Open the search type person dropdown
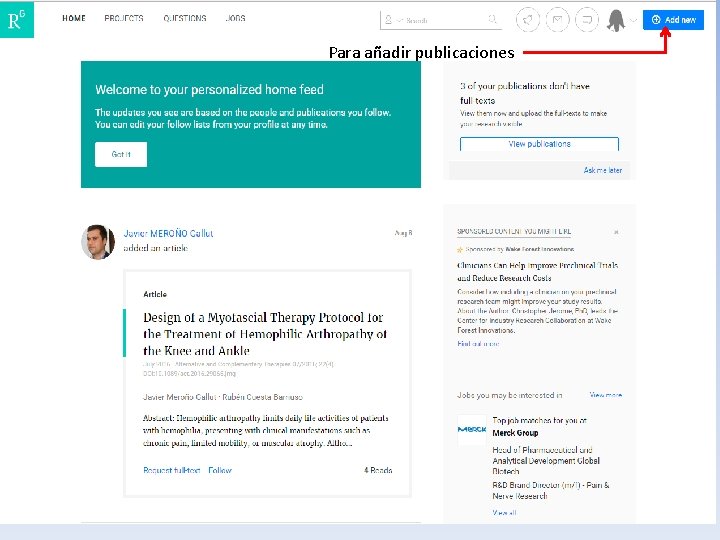Screen dimensions: 720x540 pyautogui.click(x=393, y=20)
